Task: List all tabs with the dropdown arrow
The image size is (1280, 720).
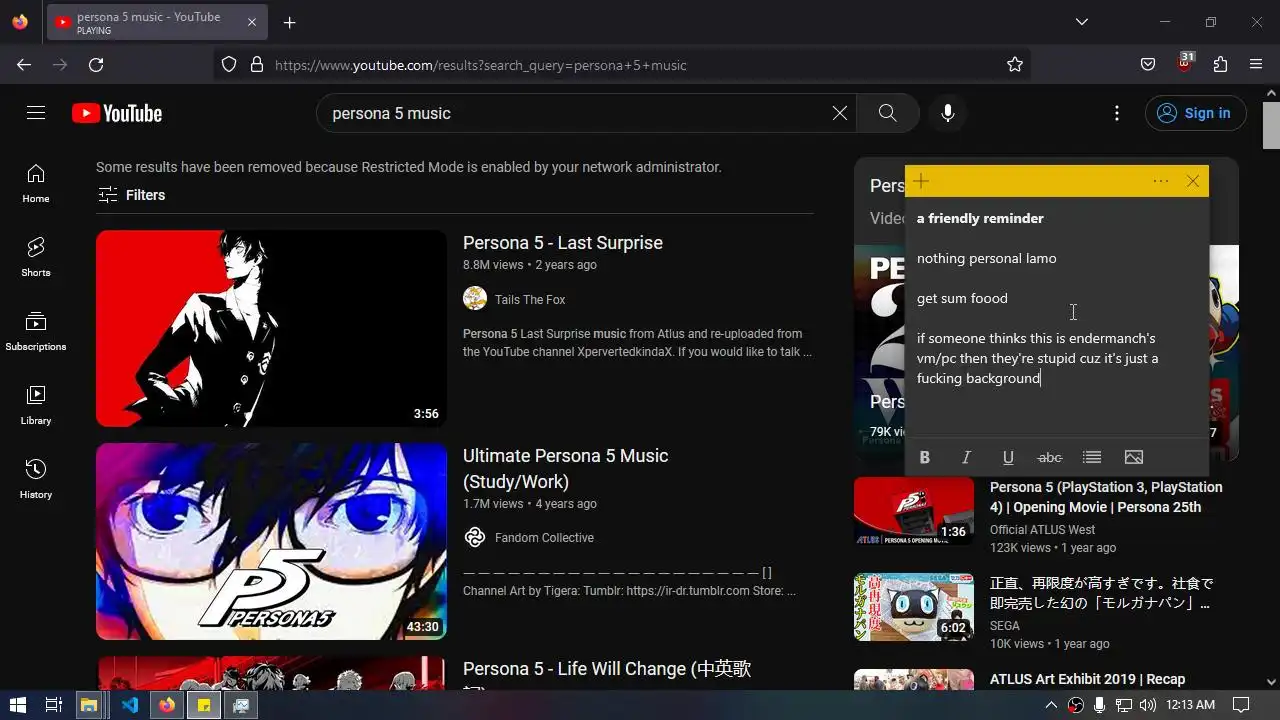Action: tap(1082, 22)
